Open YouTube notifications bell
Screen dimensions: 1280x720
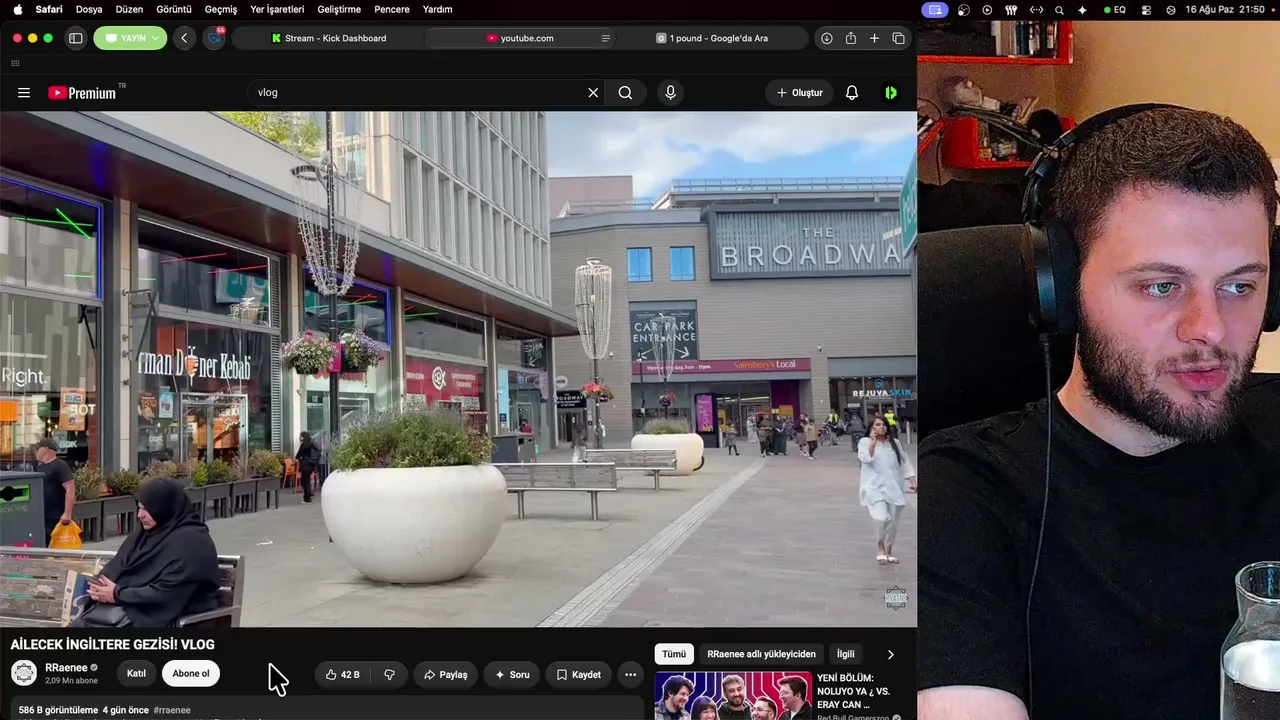852,93
